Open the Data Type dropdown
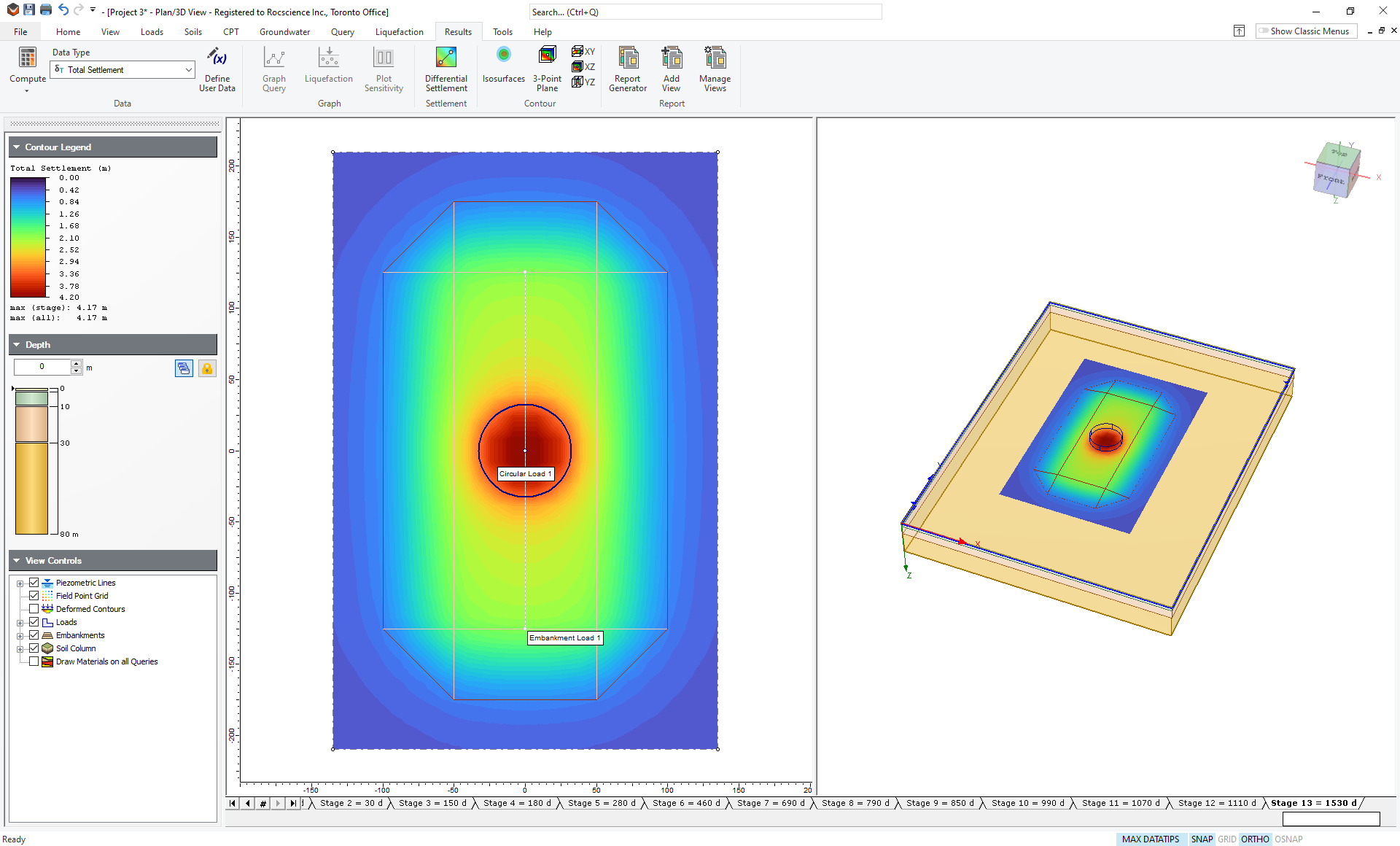The width and height of the screenshot is (1400, 846). [188, 70]
